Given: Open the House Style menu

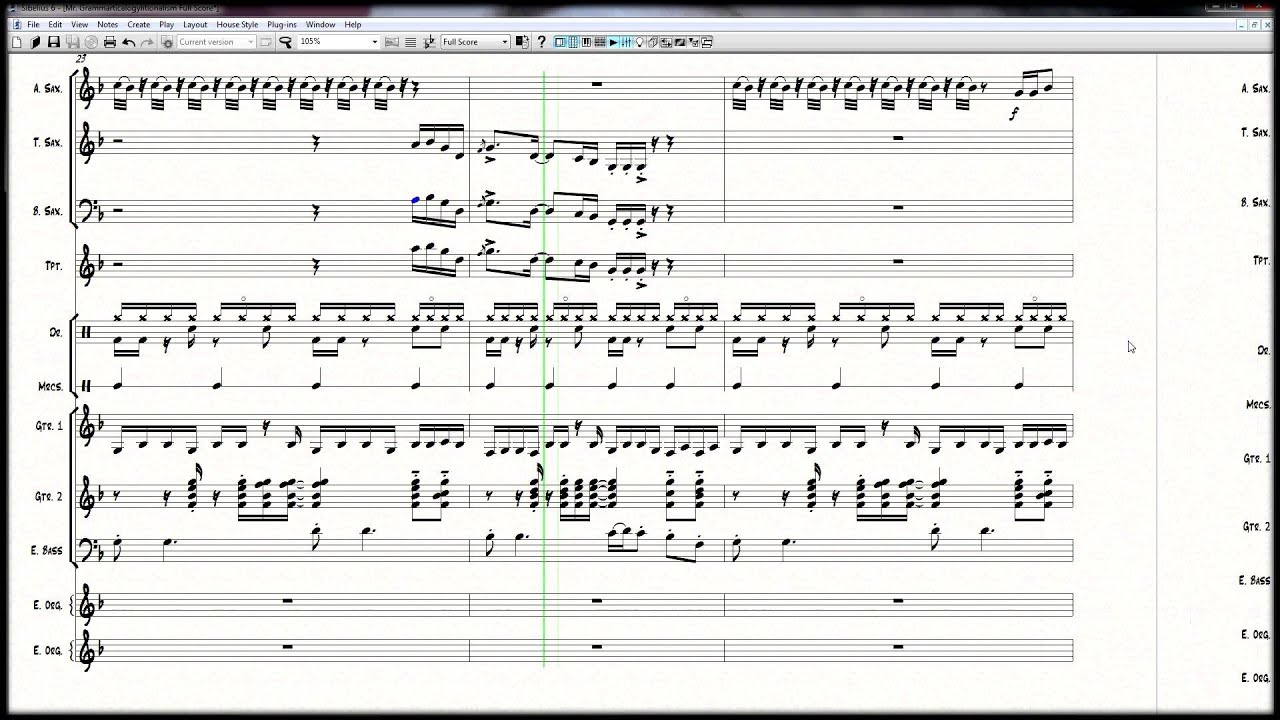Looking at the screenshot, I should 237,24.
